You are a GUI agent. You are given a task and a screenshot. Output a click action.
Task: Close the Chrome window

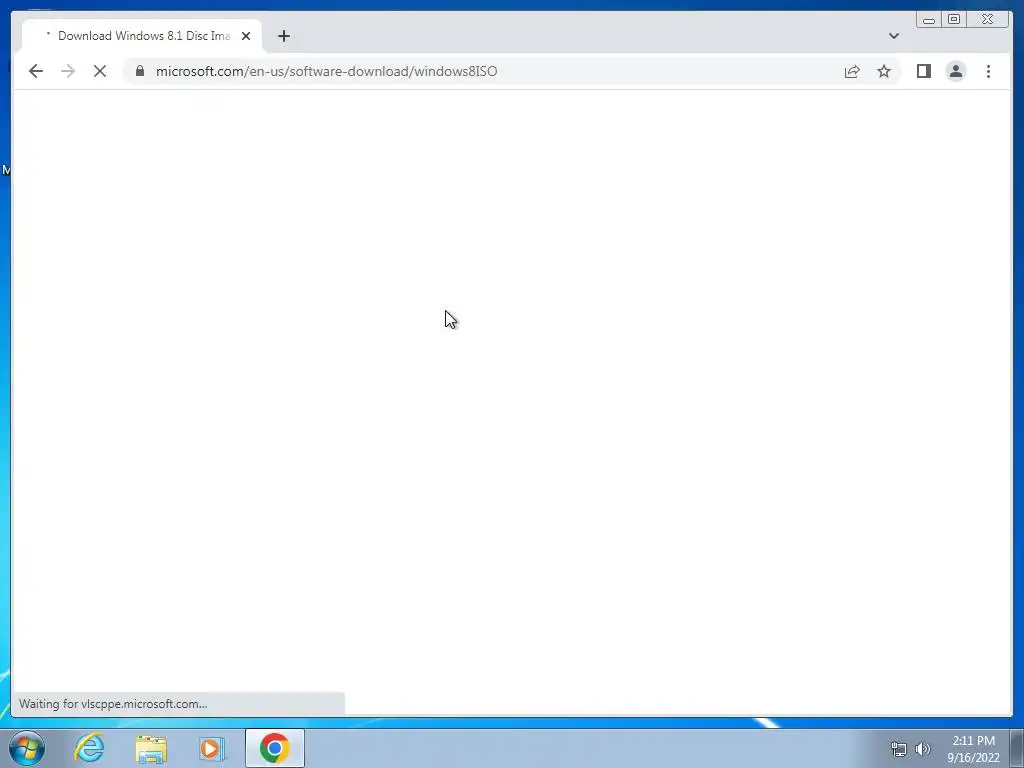click(x=987, y=20)
